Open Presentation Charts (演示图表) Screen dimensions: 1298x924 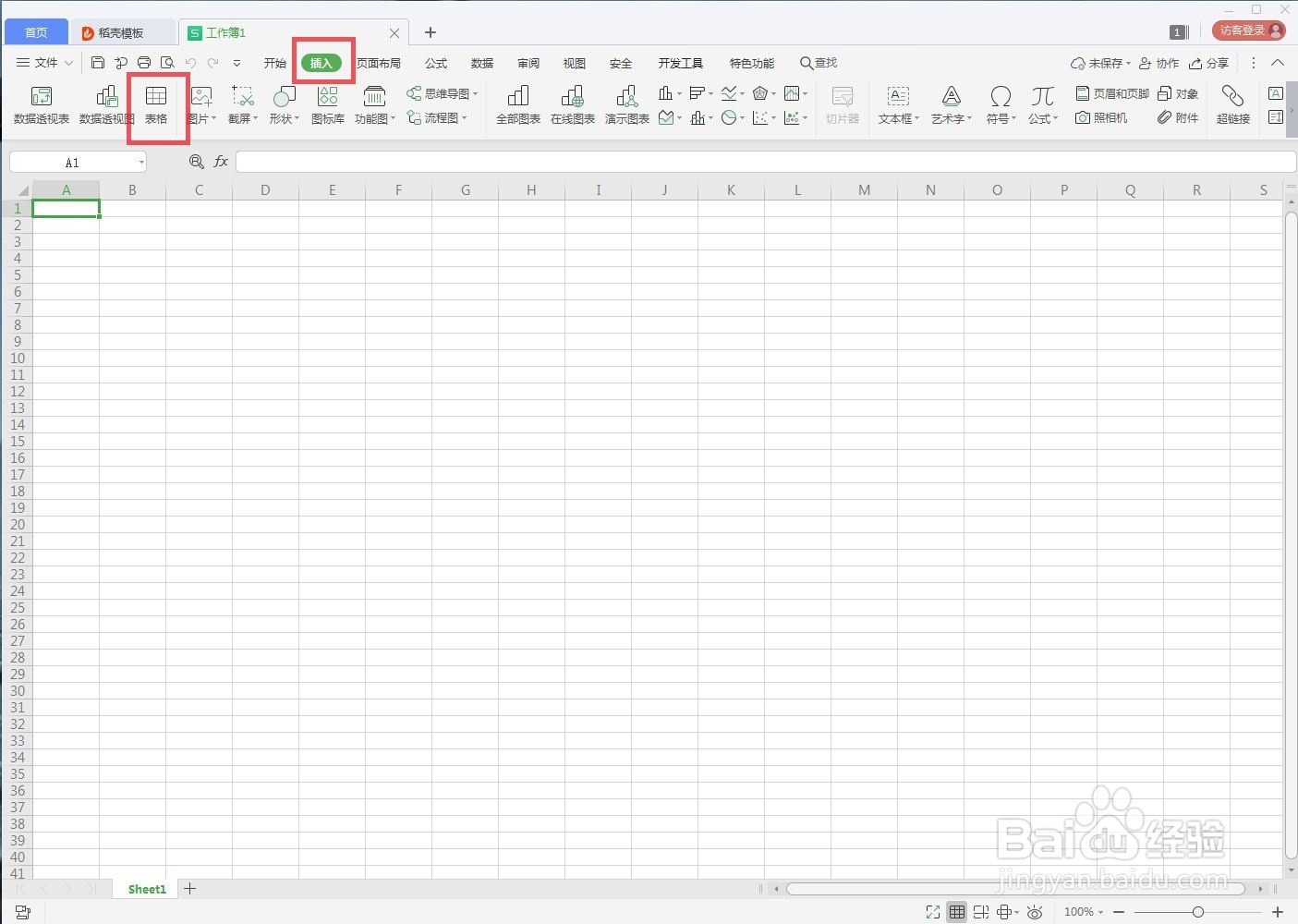click(627, 104)
